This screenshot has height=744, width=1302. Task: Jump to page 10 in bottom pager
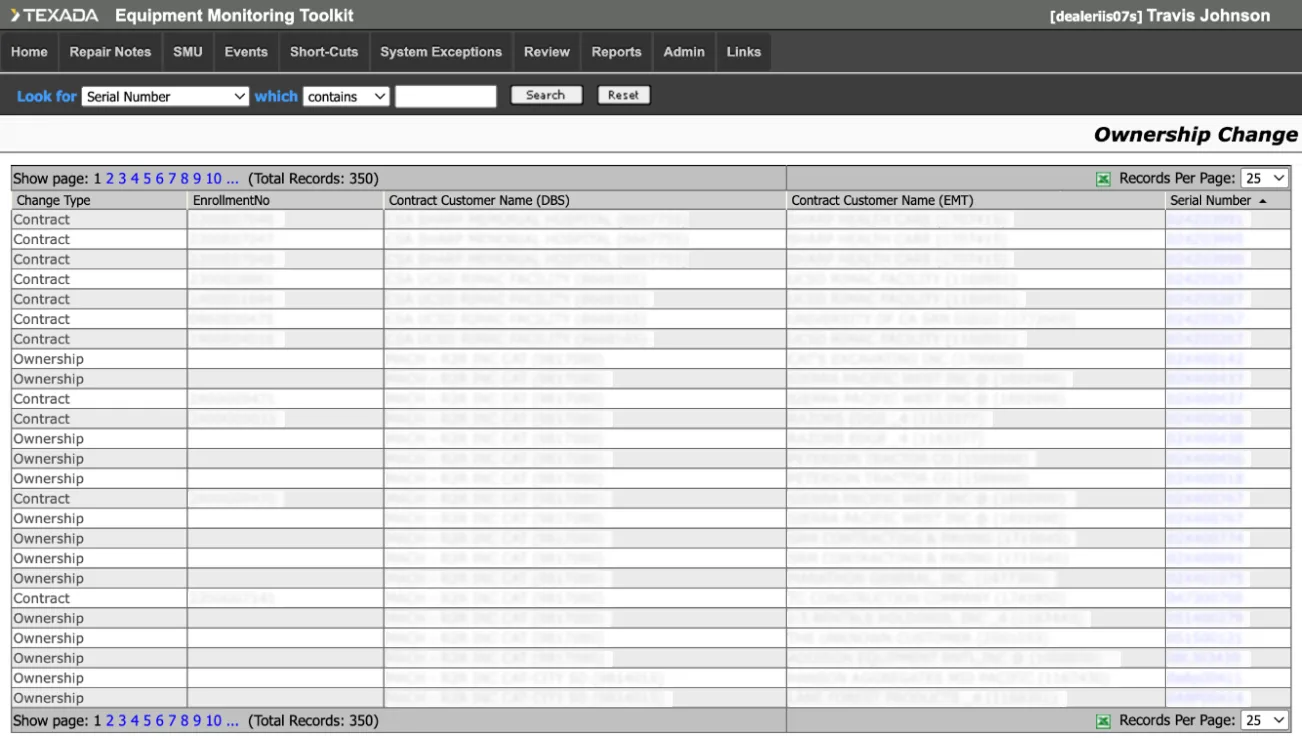(x=214, y=720)
